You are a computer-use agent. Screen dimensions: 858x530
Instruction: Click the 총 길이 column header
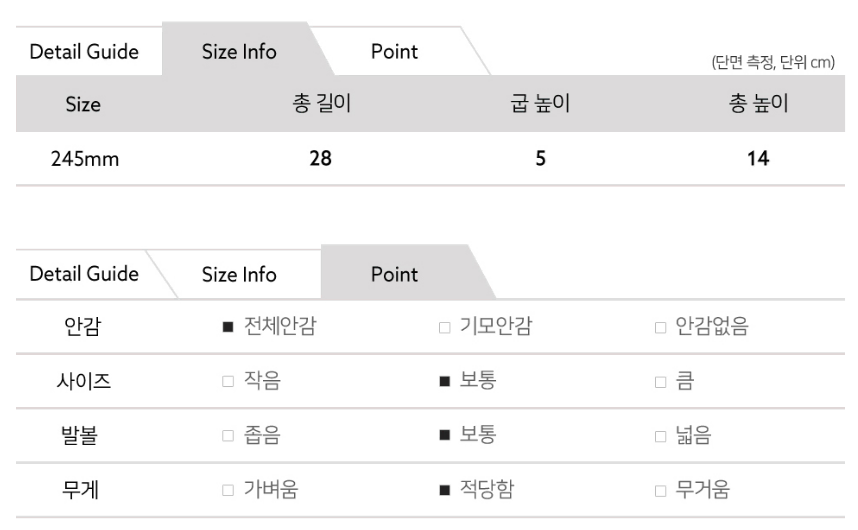click(x=320, y=104)
